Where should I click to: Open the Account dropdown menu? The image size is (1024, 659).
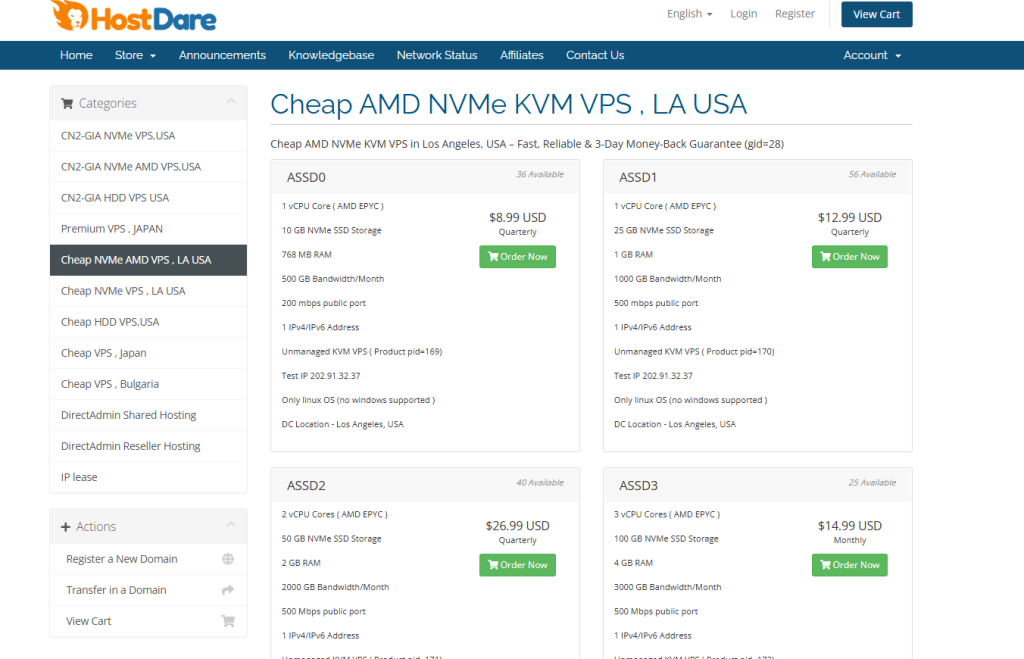[872, 56]
